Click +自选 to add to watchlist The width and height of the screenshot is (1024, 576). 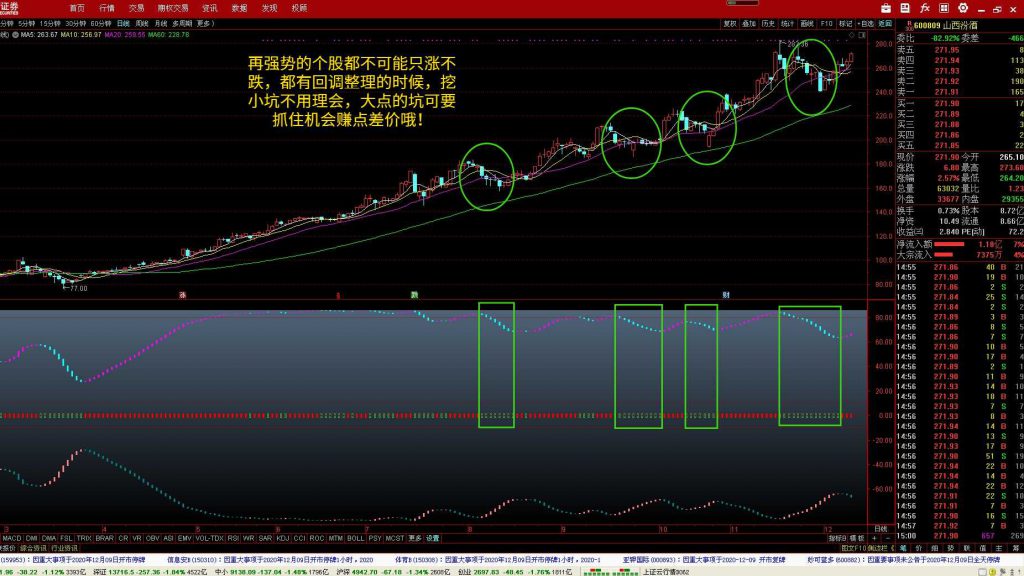tap(865, 22)
